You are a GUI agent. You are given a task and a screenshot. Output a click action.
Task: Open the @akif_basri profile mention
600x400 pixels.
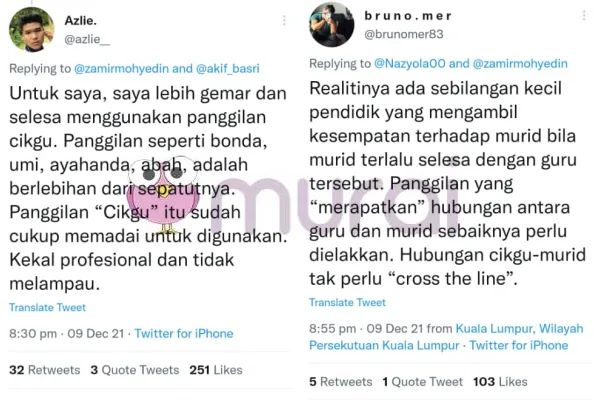point(228,69)
